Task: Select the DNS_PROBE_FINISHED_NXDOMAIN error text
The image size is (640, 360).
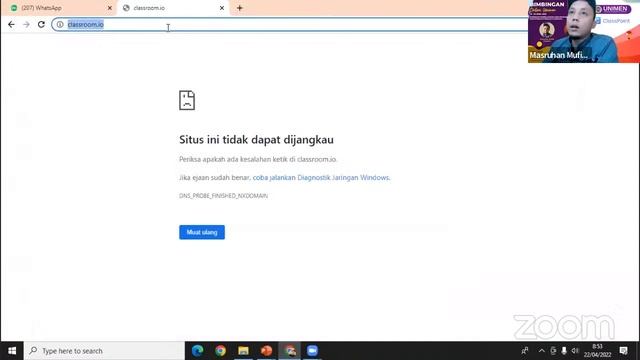Action: (x=223, y=196)
